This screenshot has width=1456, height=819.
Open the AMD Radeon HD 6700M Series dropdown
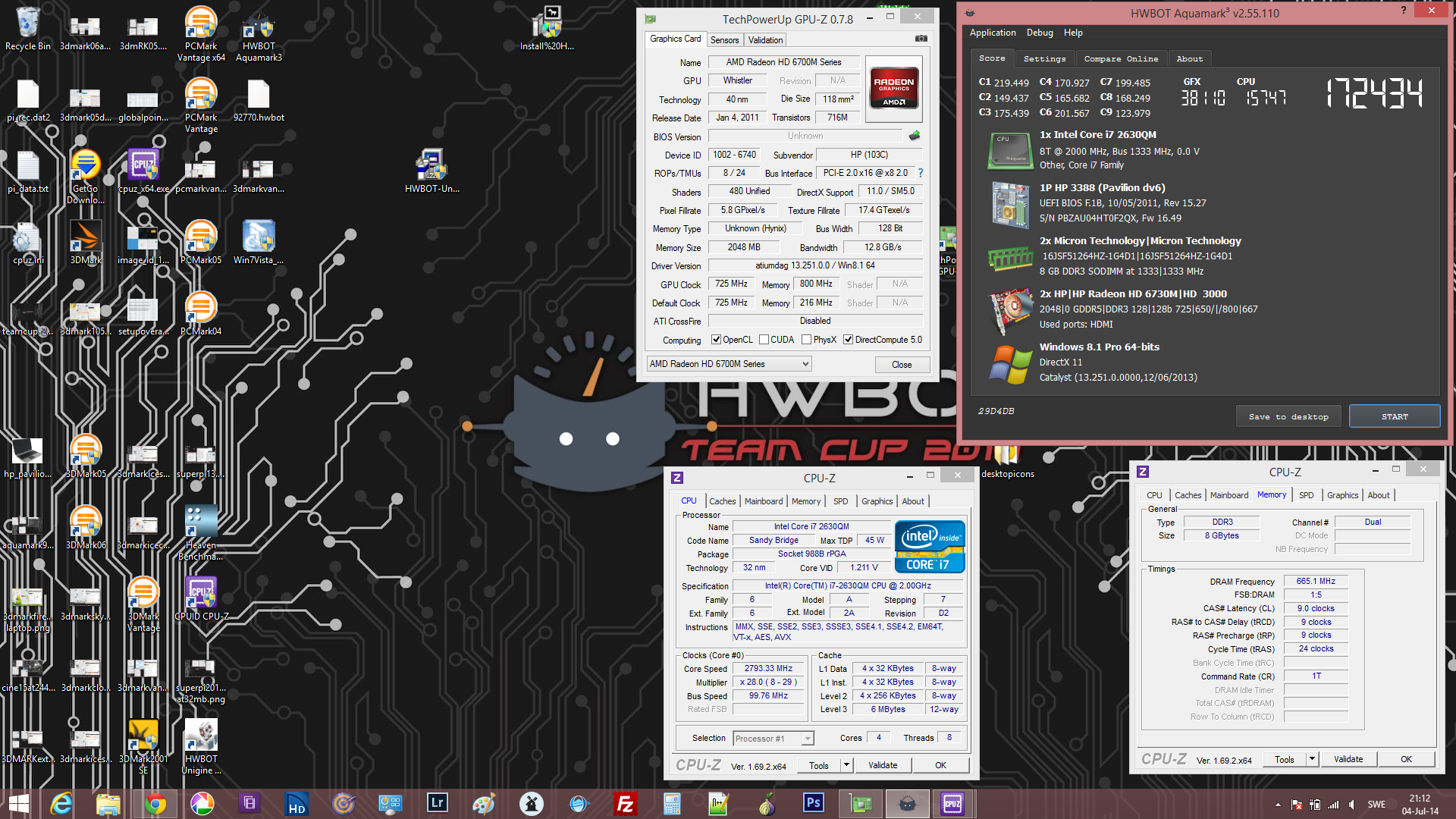[729, 364]
